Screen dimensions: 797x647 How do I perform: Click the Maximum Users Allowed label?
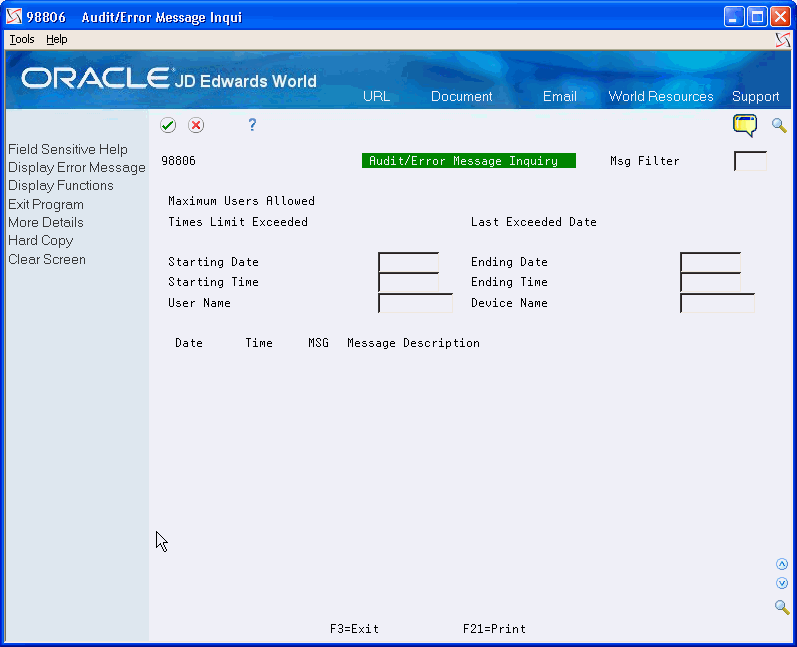241,201
